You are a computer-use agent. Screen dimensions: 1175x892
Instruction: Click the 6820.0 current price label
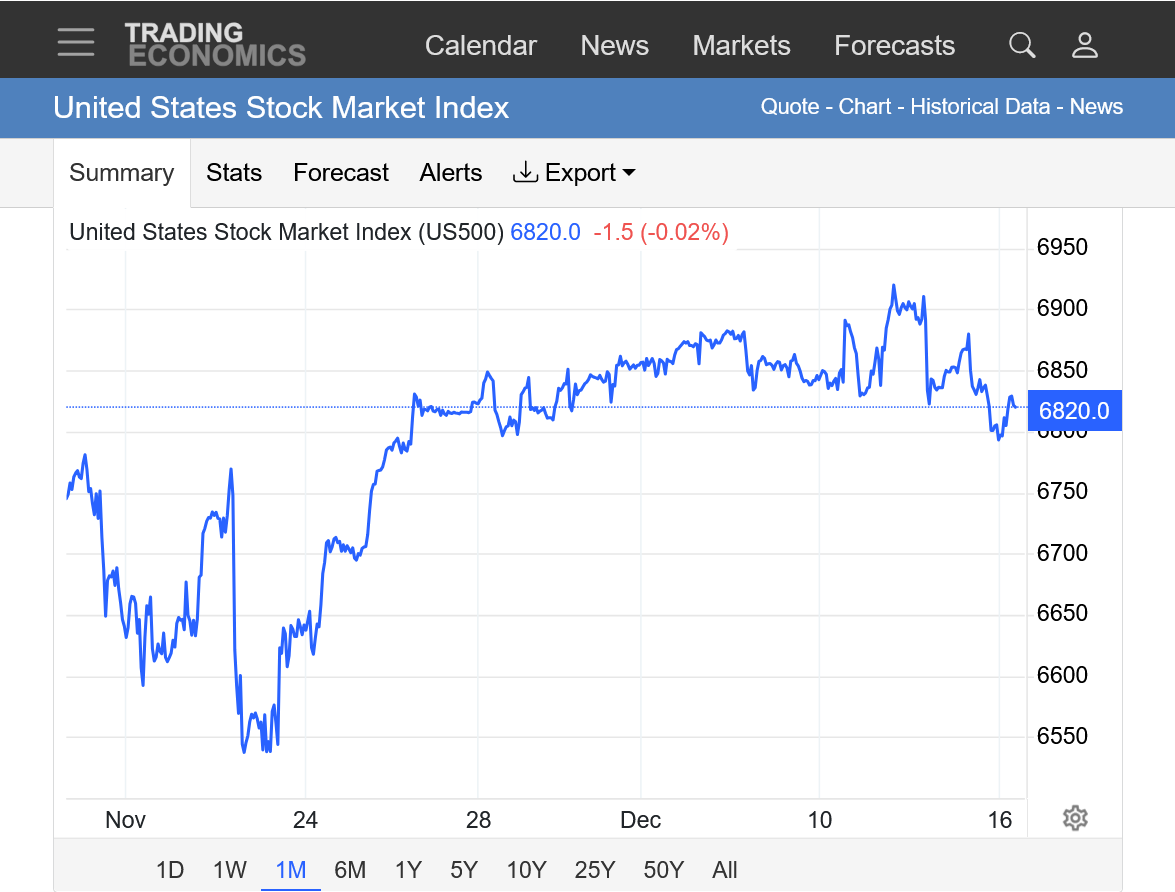point(1074,411)
